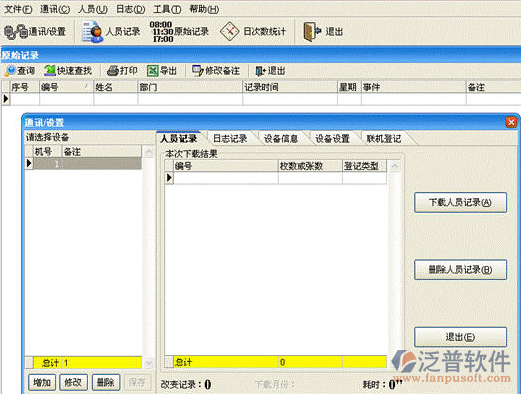Open 通讯/设置 from the main toolbar

tap(35, 32)
